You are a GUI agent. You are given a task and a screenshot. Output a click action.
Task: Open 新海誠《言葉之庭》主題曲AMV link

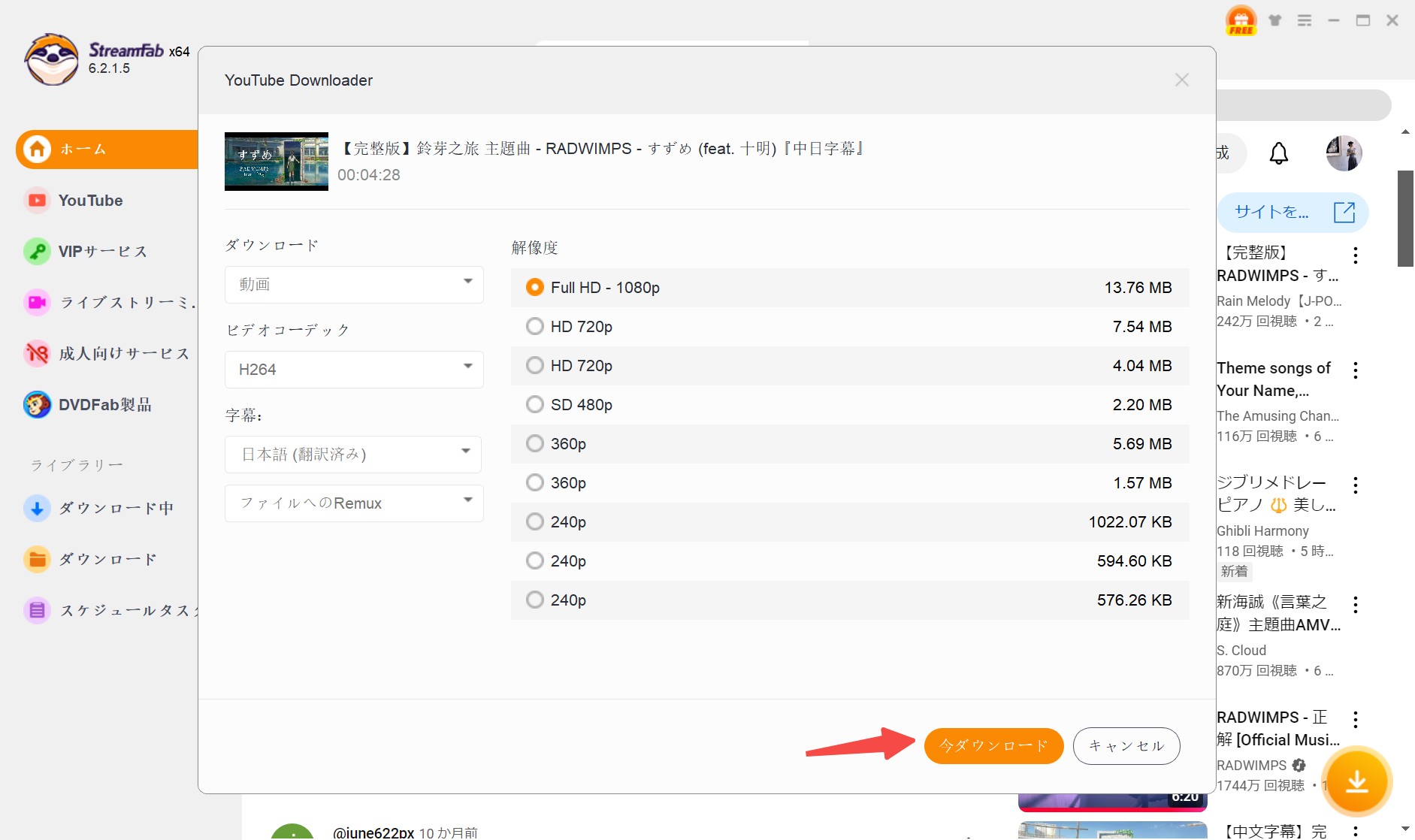(1278, 614)
